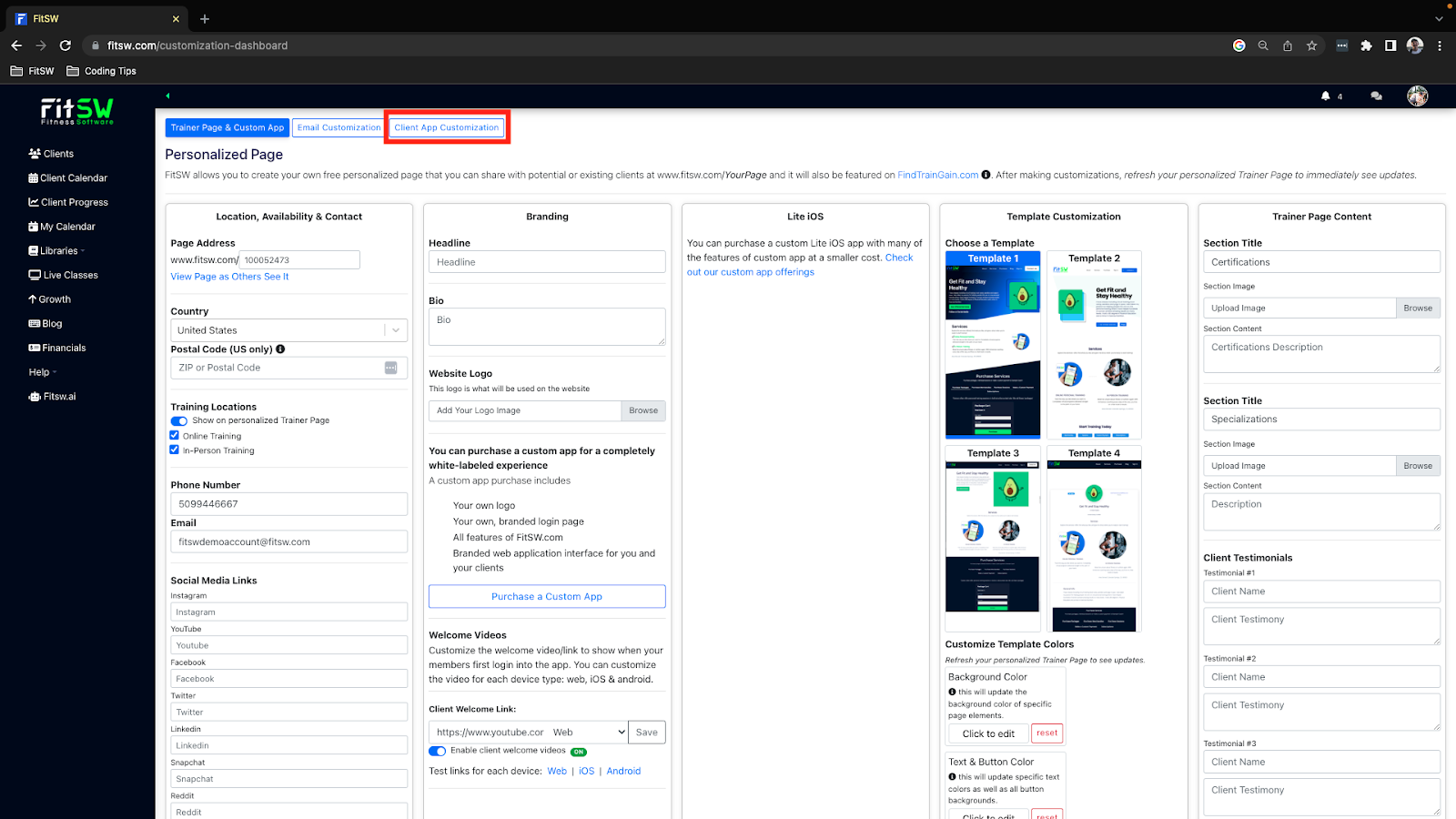Open My Calendar in the sidebar

[62, 227]
